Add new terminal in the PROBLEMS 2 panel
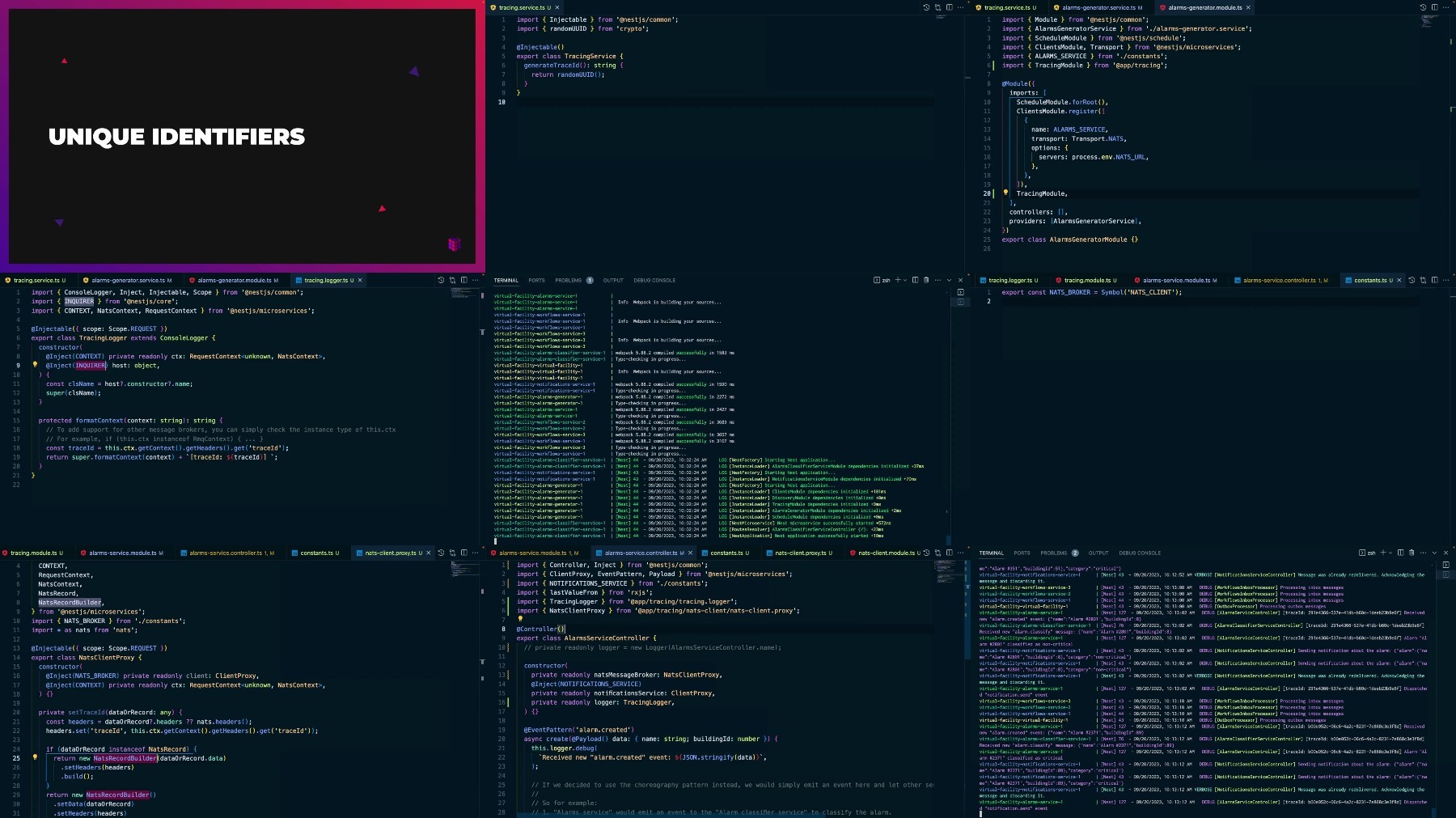 point(1382,553)
